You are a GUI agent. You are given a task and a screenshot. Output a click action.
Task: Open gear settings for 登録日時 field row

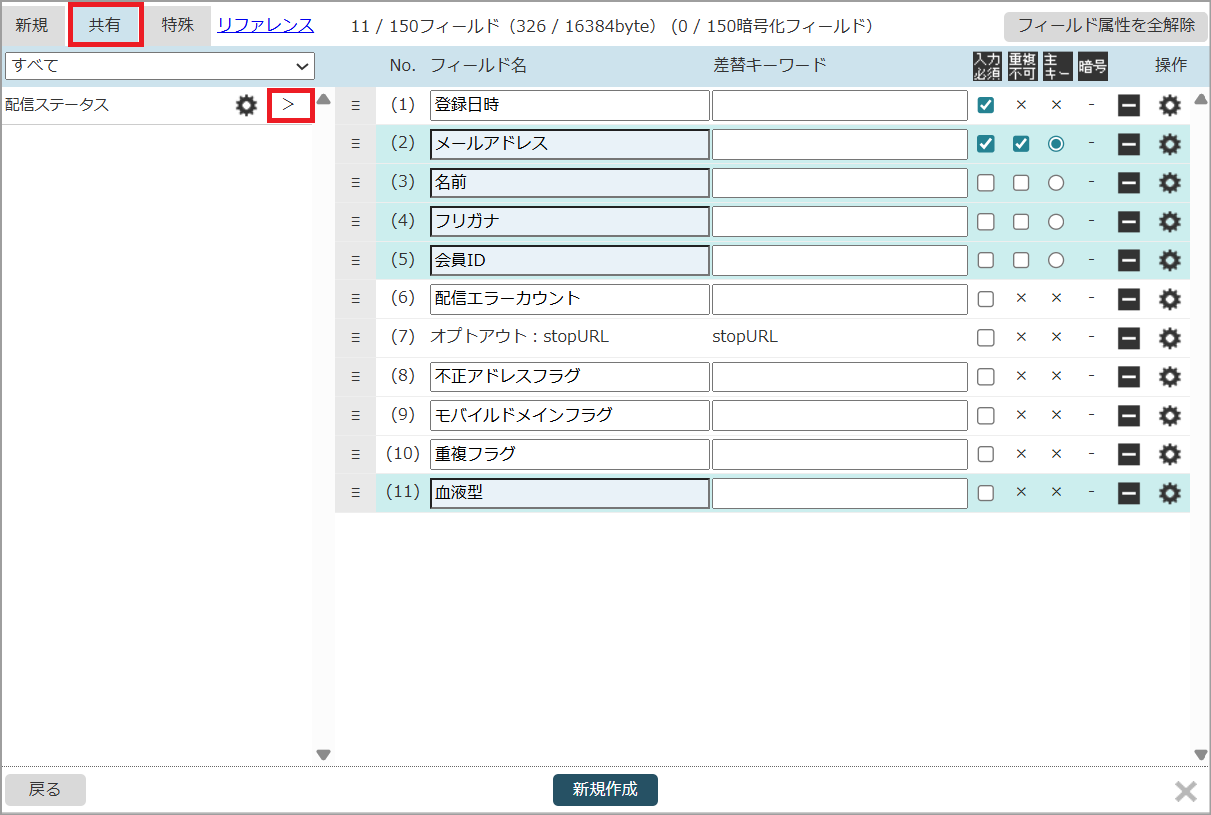(x=1169, y=105)
